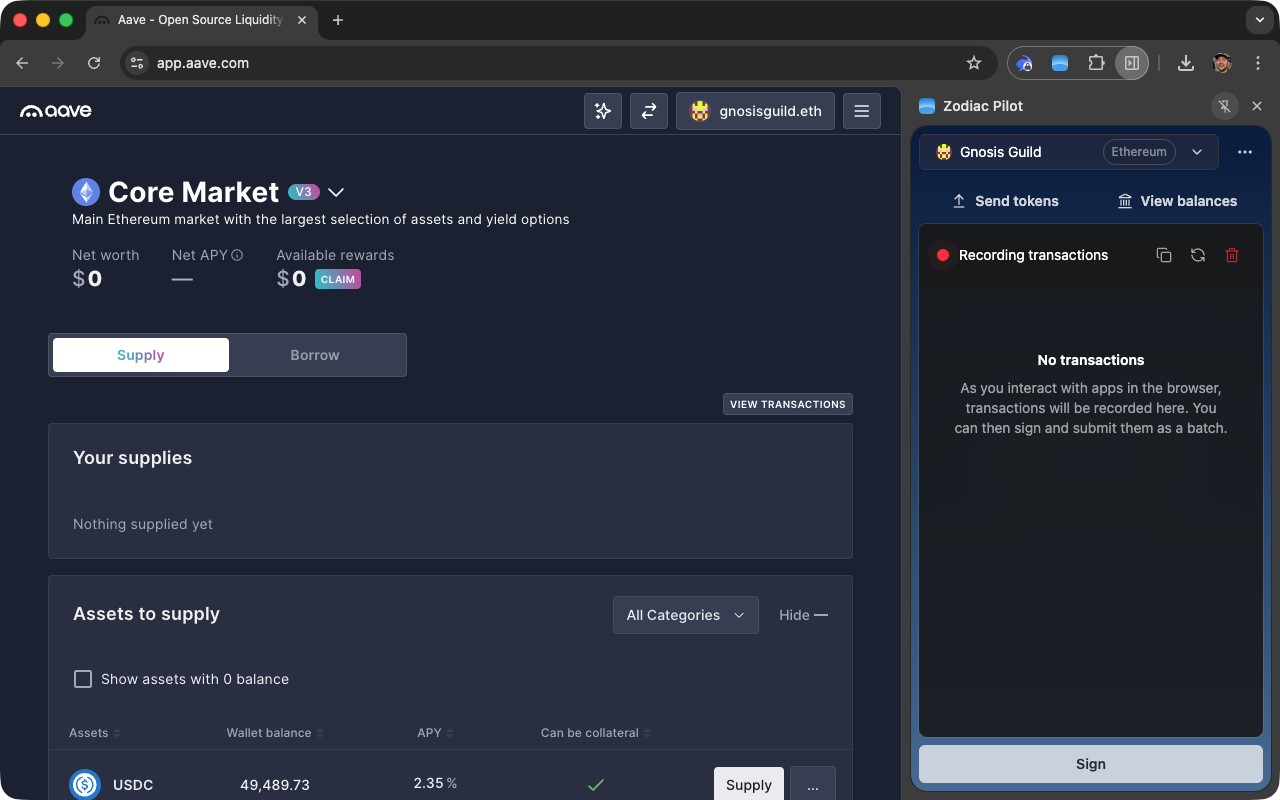The height and width of the screenshot is (800, 1280).
Task: Copy recorded transactions in Zodiac Pilot
Action: click(1164, 255)
